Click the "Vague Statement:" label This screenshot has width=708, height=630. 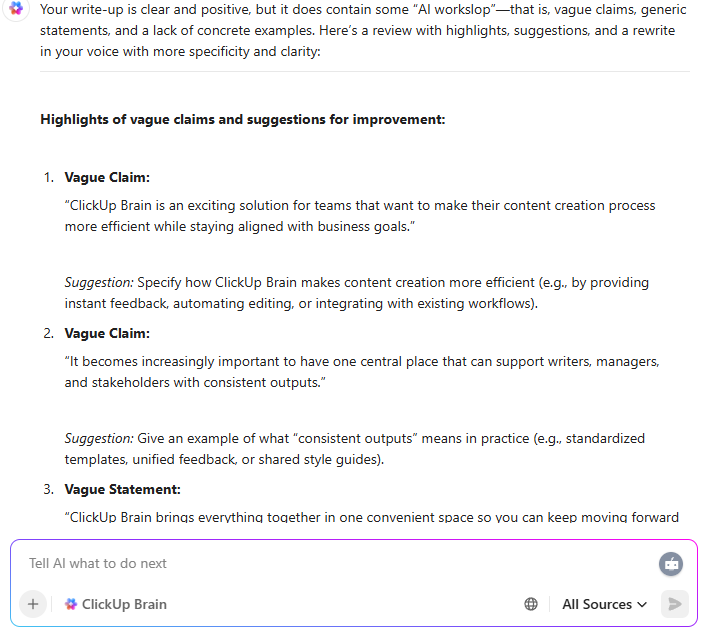pyautogui.click(x=122, y=489)
